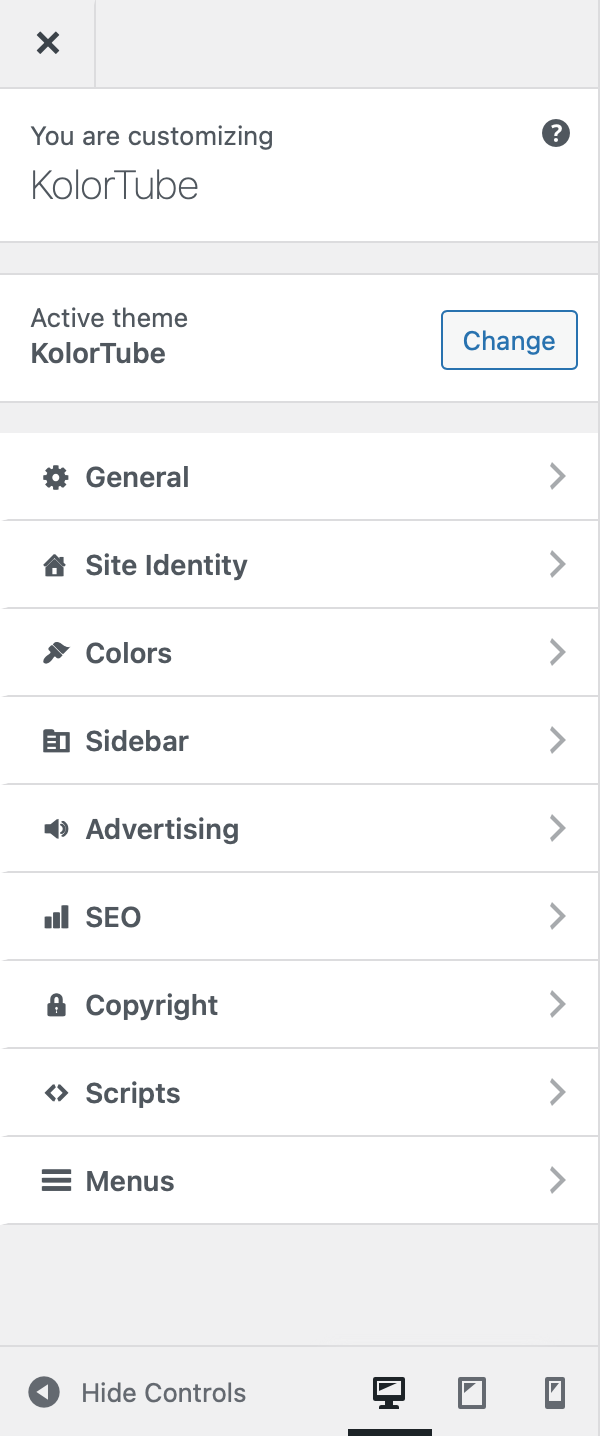Screen dimensions: 600x1436
Task: Click the Copyright padlock icon
Action: 56,1006
